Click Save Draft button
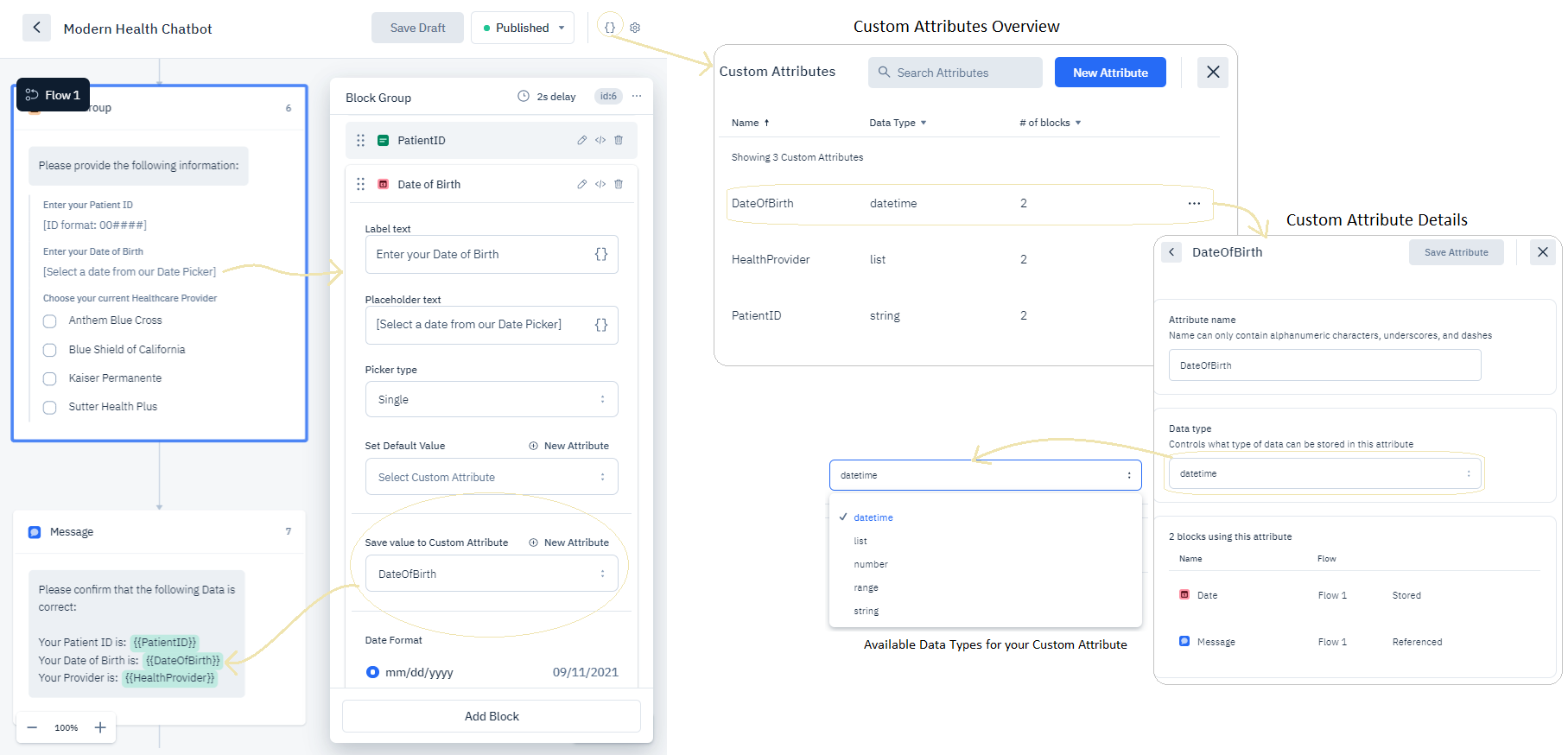The height and width of the screenshot is (755, 1568). pos(417,28)
